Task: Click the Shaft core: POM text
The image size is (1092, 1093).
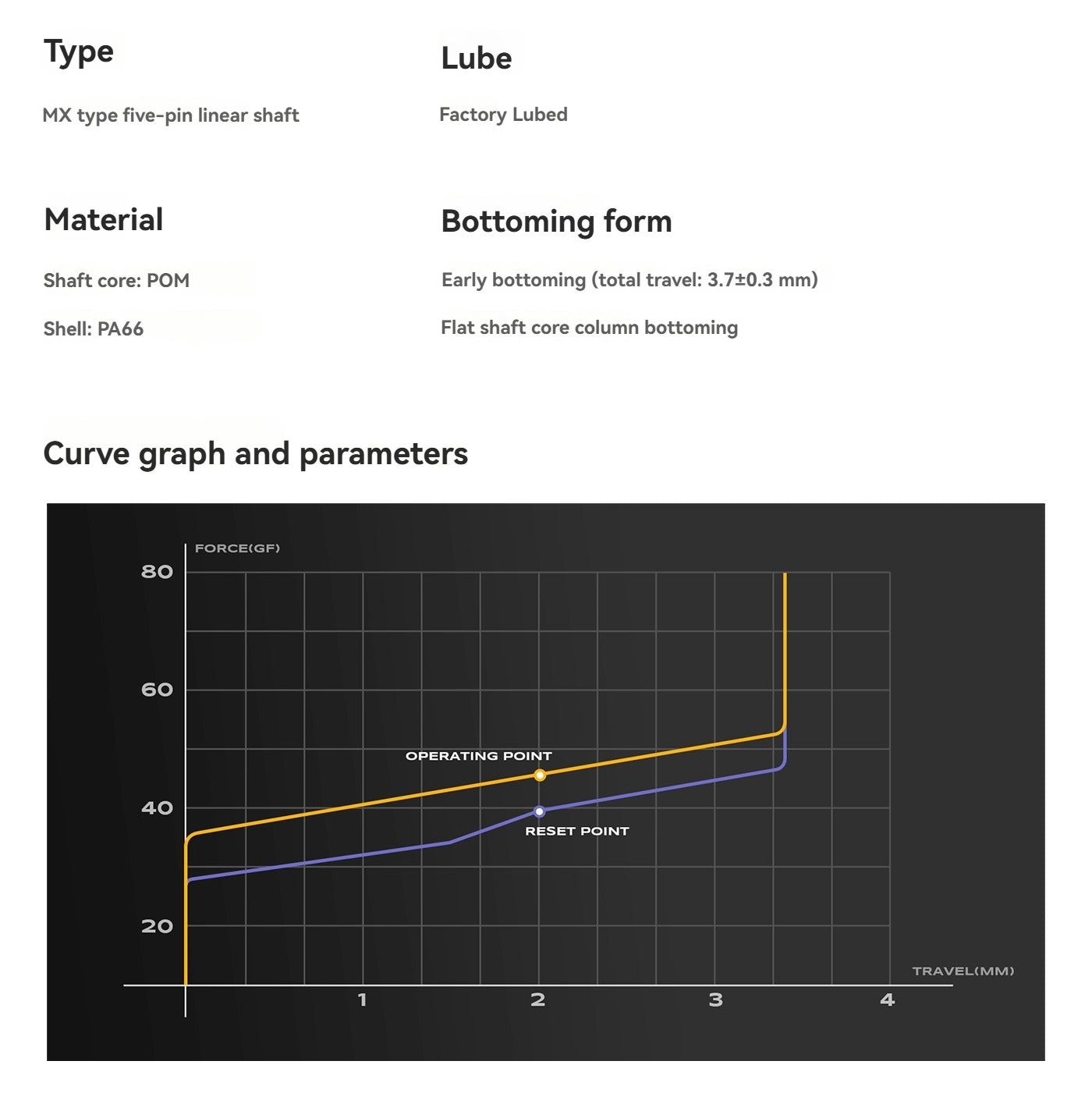Action: point(116,281)
